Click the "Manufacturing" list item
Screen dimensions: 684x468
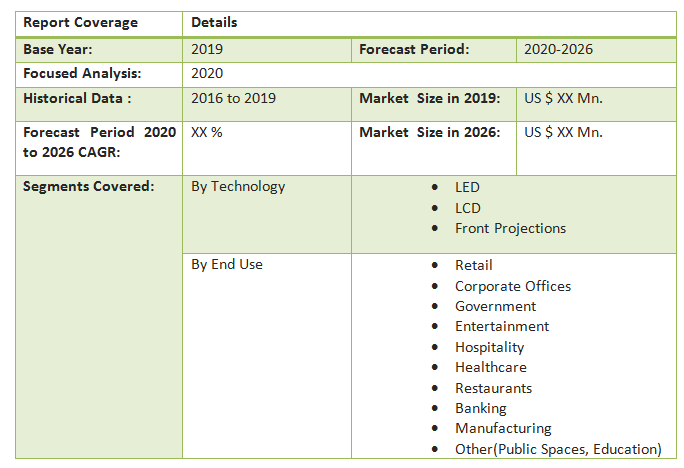[503, 429]
